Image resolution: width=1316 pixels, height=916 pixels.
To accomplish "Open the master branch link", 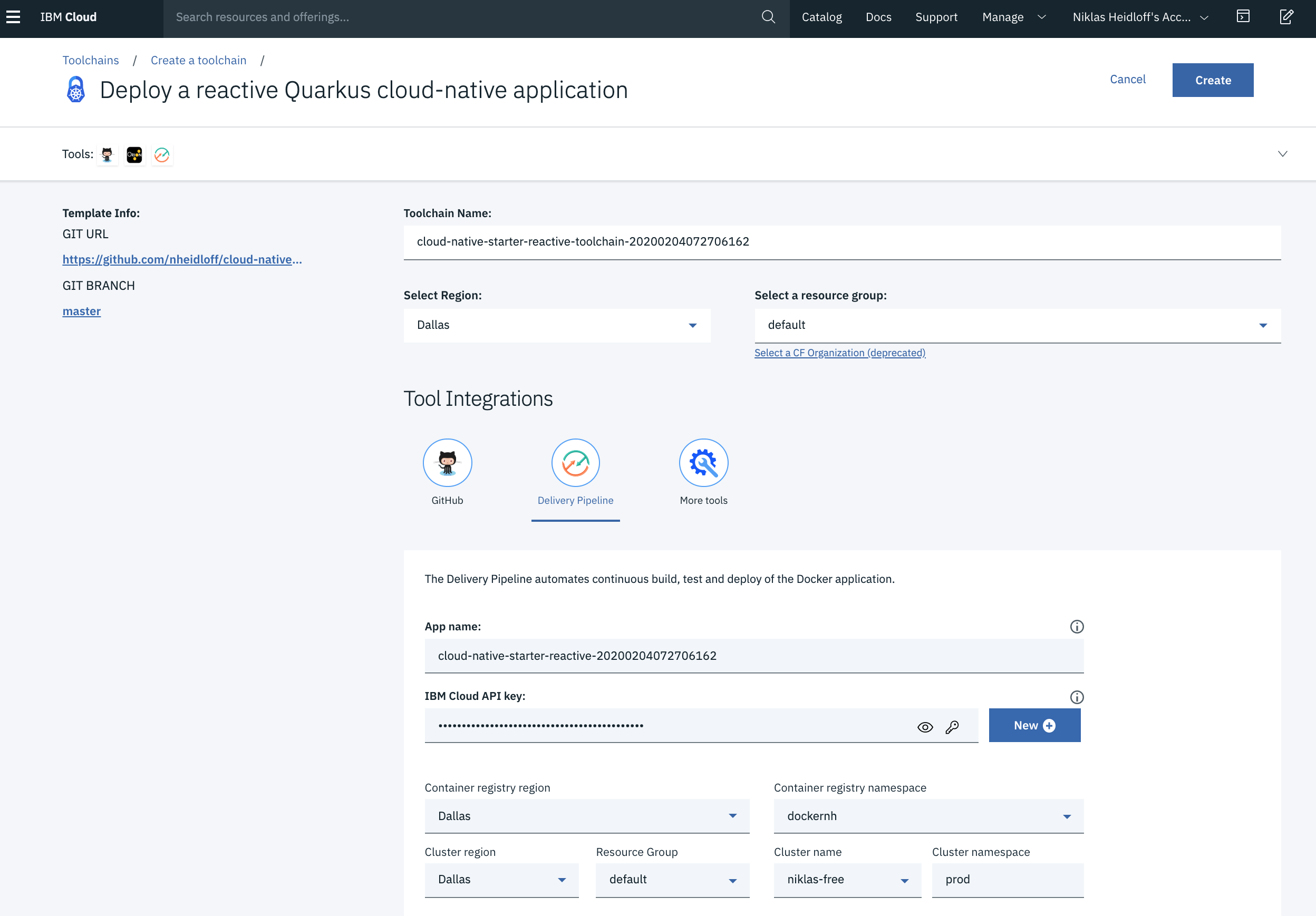I will 81,311.
